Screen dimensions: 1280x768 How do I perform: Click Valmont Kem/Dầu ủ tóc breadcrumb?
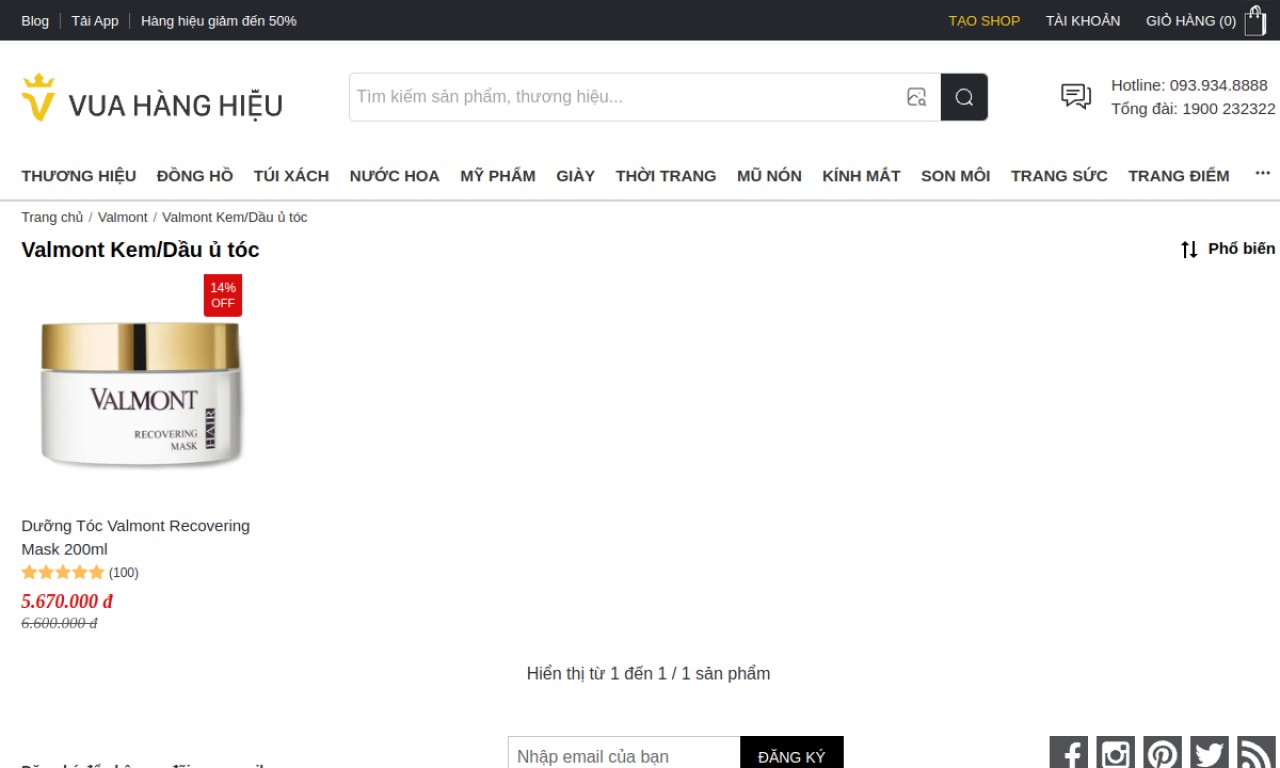coord(235,217)
